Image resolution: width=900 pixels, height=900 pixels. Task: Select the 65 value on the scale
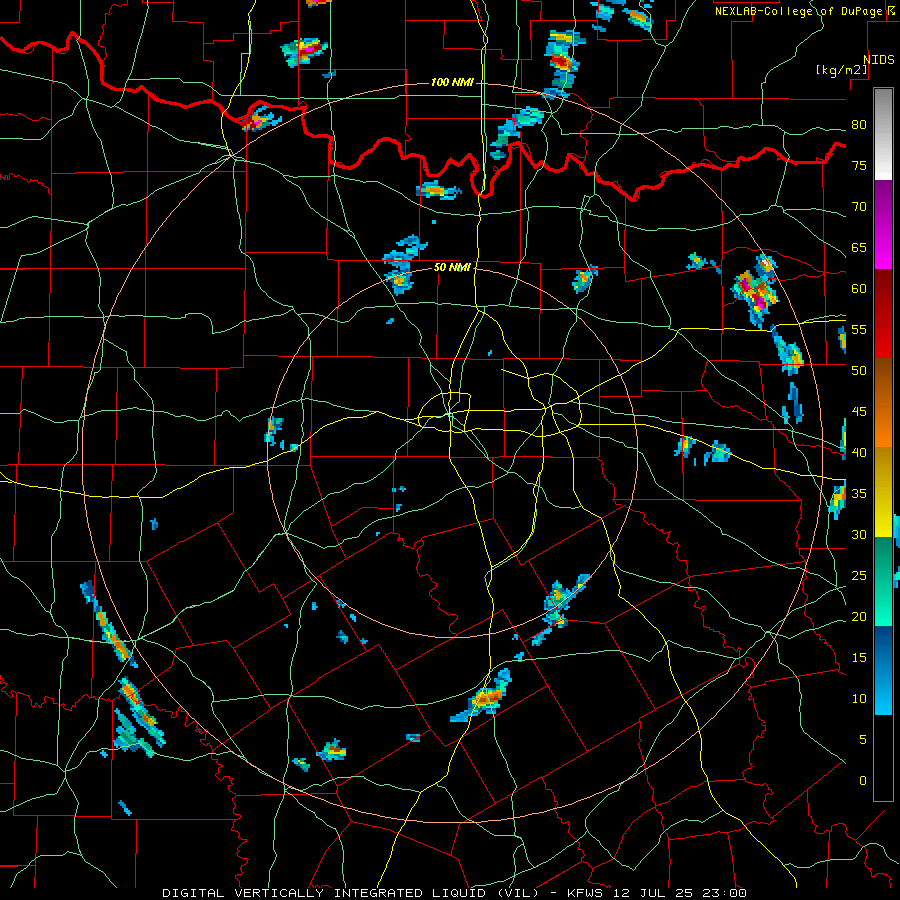click(859, 247)
